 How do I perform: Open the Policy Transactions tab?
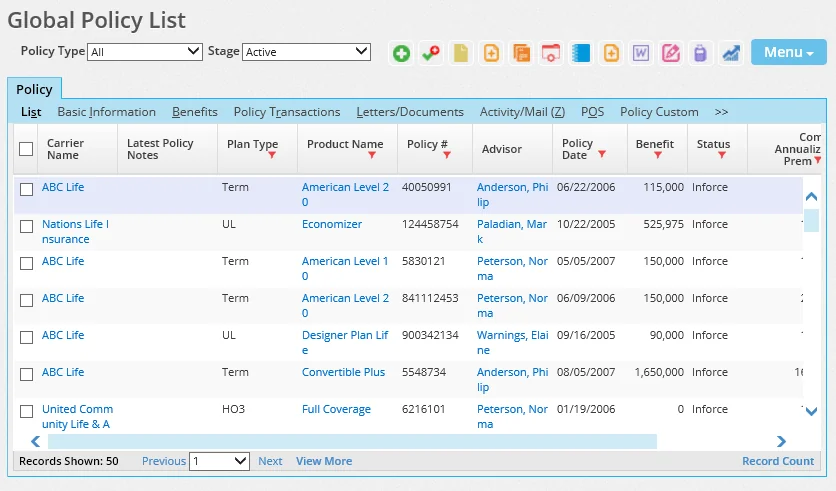click(x=286, y=112)
